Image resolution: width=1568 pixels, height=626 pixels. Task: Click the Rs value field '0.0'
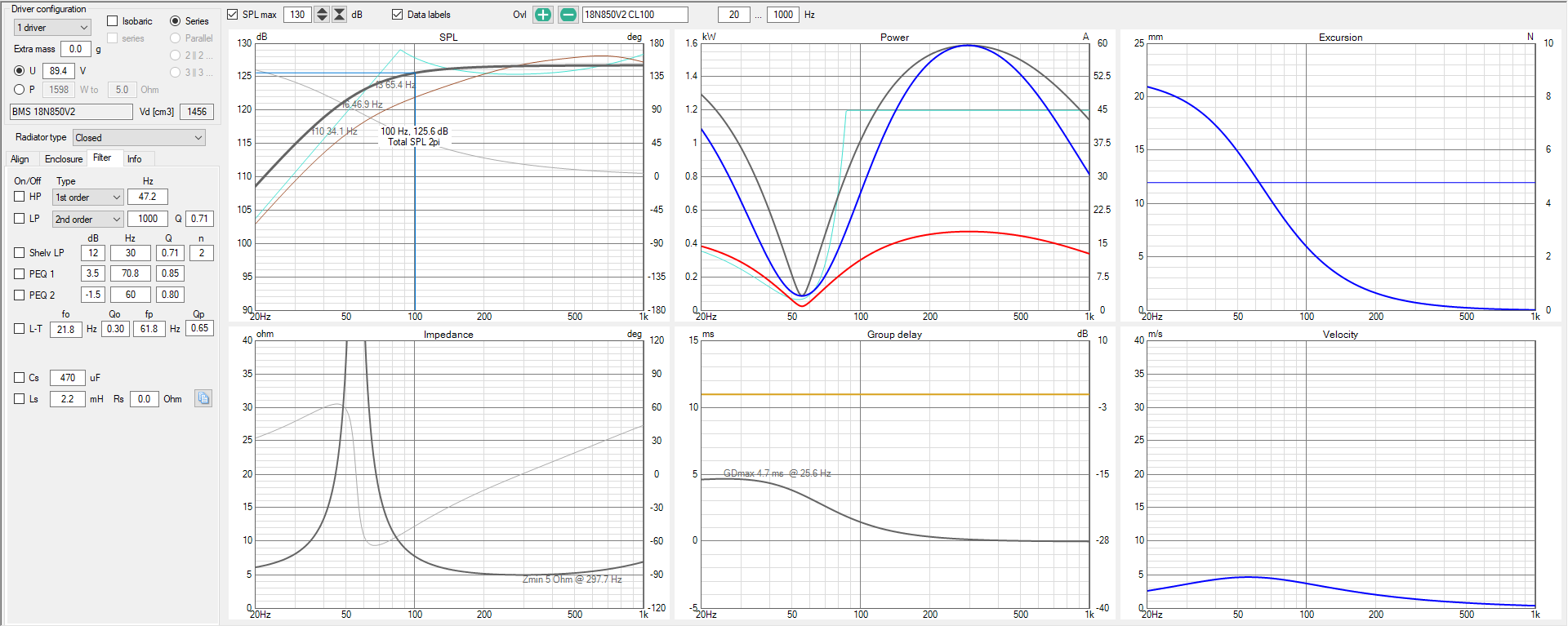[145, 399]
